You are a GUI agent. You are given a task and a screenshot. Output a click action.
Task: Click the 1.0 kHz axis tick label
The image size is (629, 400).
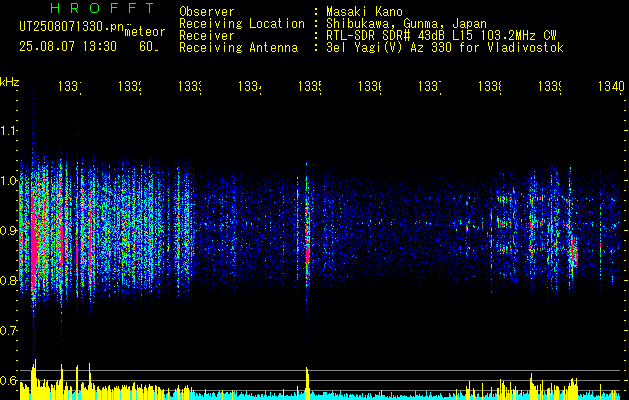coord(9,181)
